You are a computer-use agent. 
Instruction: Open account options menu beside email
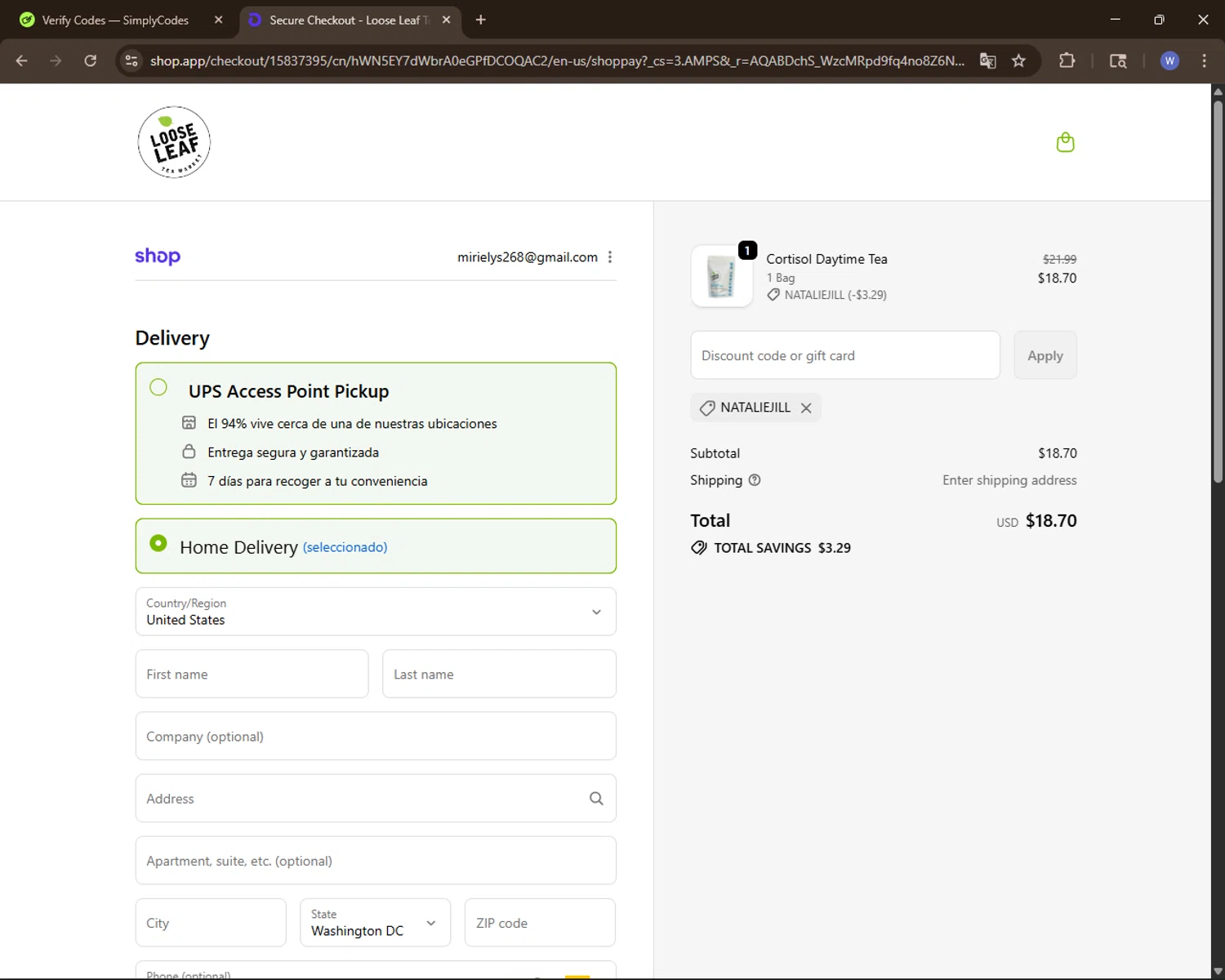point(610,257)
